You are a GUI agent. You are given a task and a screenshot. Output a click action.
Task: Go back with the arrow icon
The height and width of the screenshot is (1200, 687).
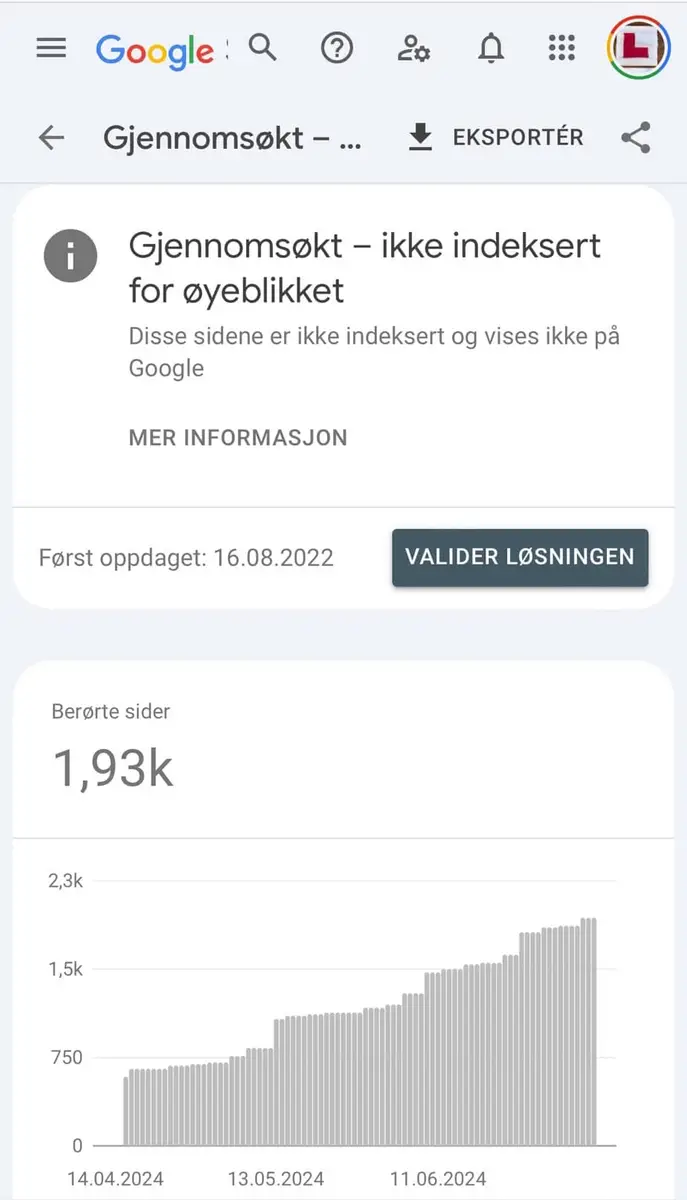51,138
